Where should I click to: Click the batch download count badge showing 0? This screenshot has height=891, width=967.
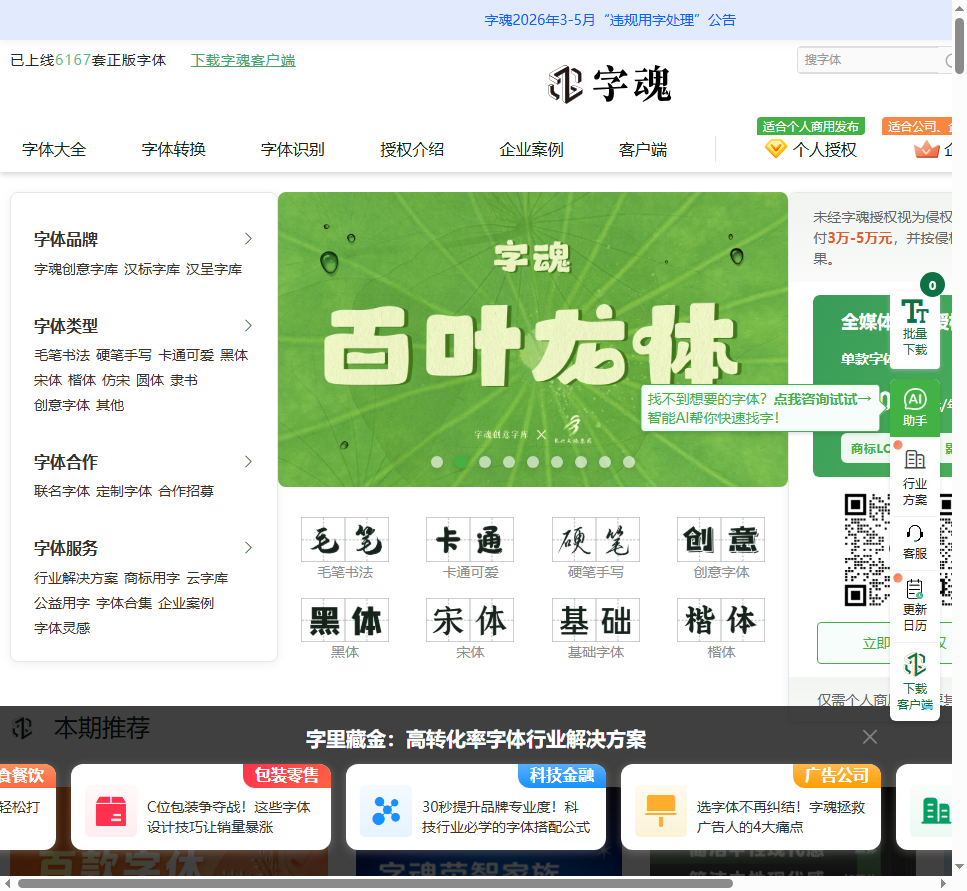click(x=932, y=285)
